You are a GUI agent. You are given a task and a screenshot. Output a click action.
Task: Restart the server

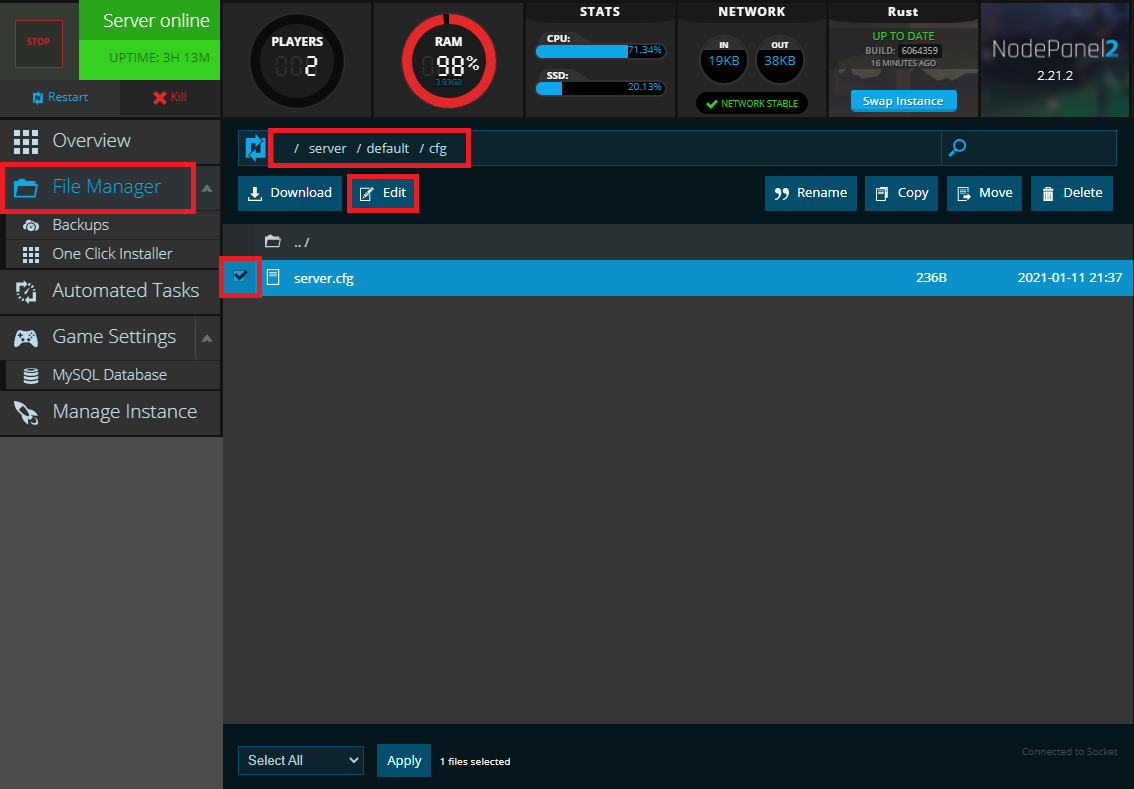coord(60,97)
